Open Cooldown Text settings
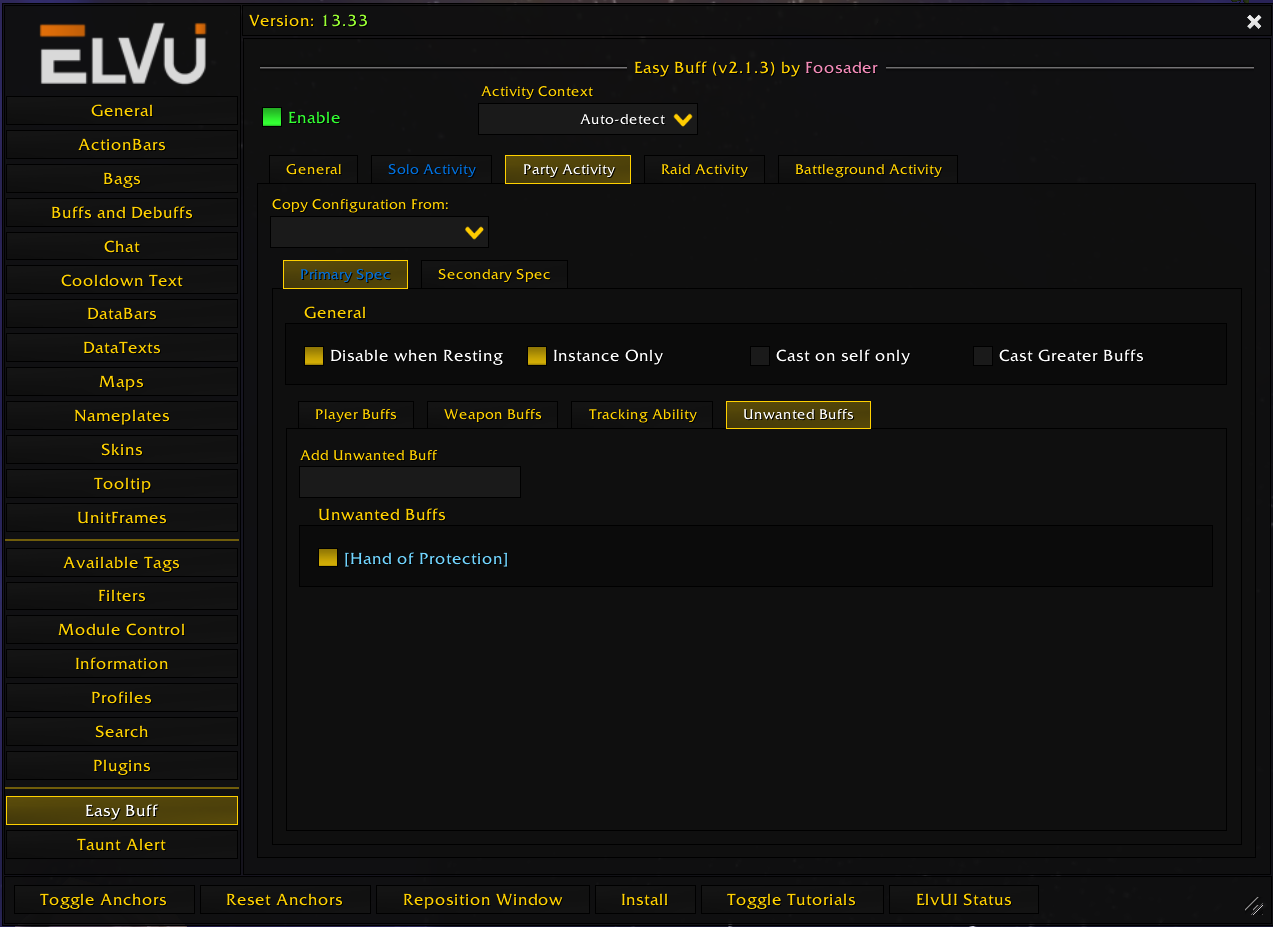Image resolution: width=1273 pixels, height=927 pixels. click(x=122, y=281)
